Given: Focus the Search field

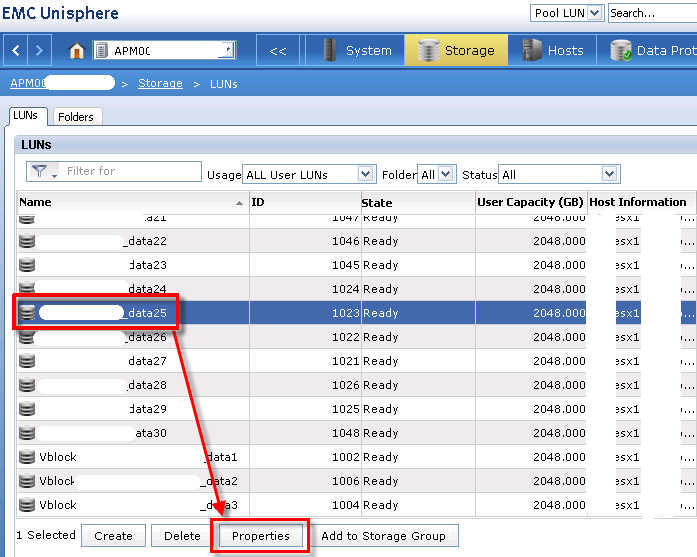Looking at the screenshot, I should click(653, 13).
